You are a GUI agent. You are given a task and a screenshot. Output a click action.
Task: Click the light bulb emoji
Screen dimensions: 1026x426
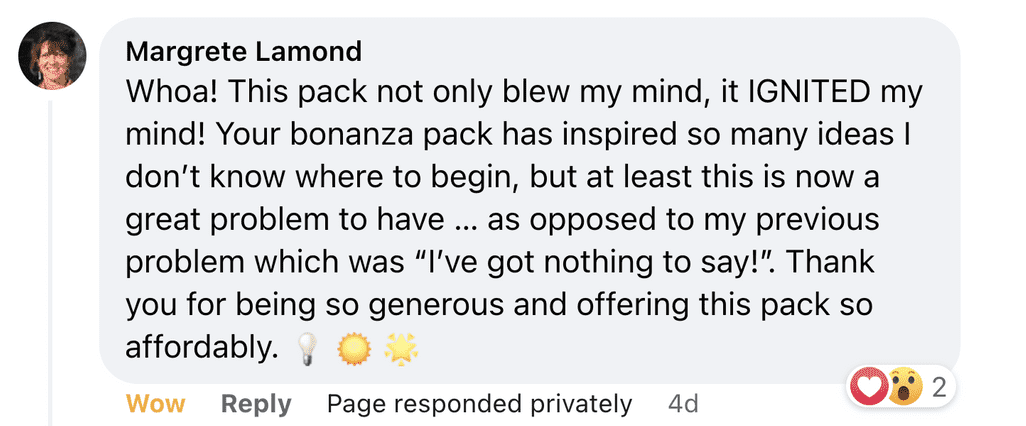307,349
